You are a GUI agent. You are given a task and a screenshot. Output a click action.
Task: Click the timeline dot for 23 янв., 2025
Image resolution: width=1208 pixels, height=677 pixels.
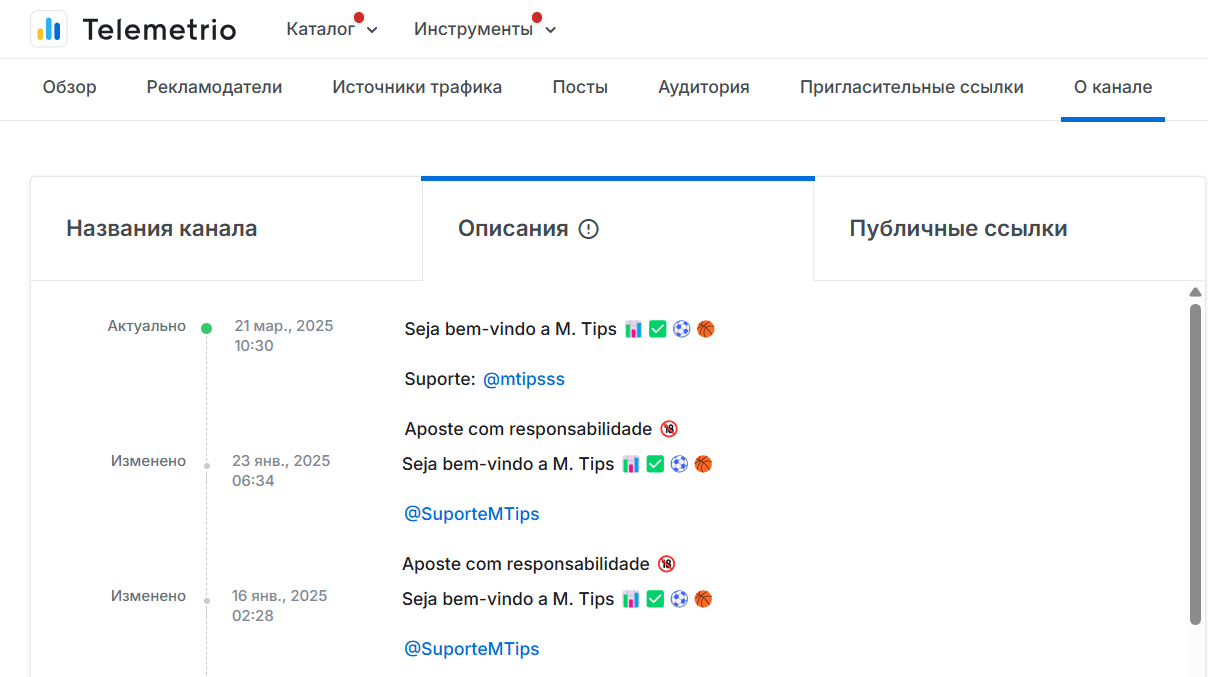(x=207, y=465)
